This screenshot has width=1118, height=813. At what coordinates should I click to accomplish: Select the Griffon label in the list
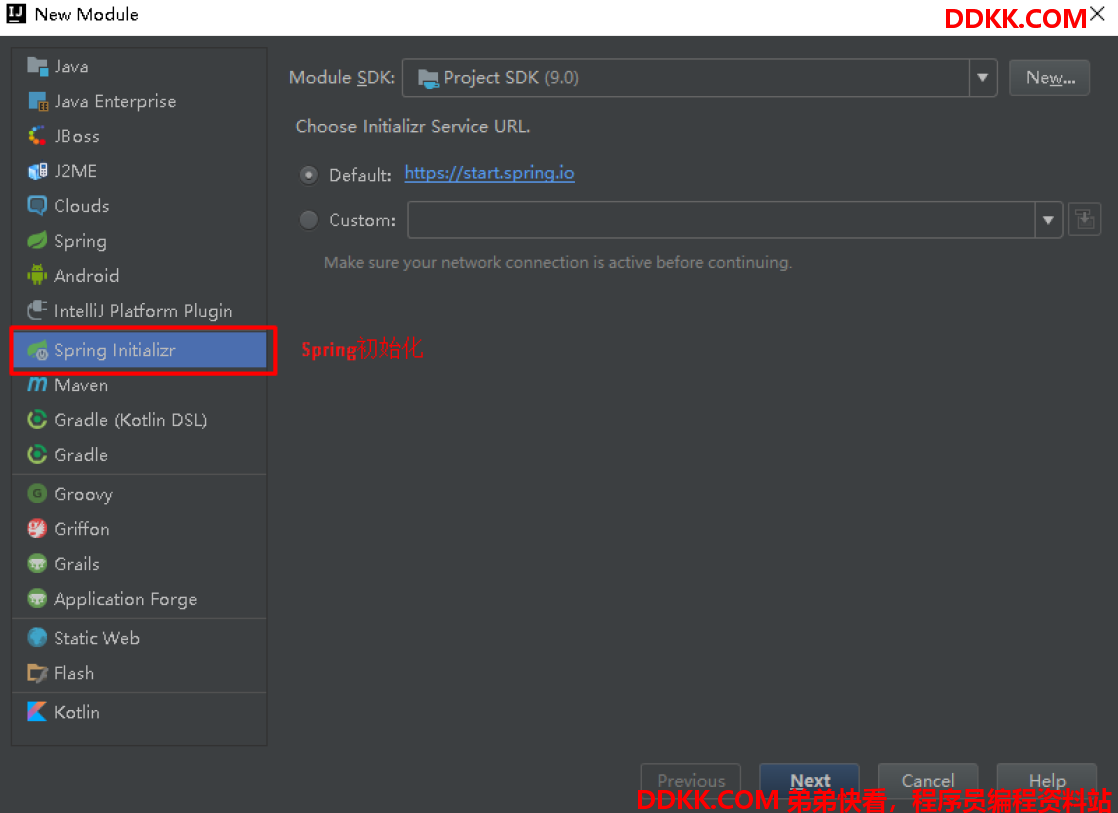82,529
